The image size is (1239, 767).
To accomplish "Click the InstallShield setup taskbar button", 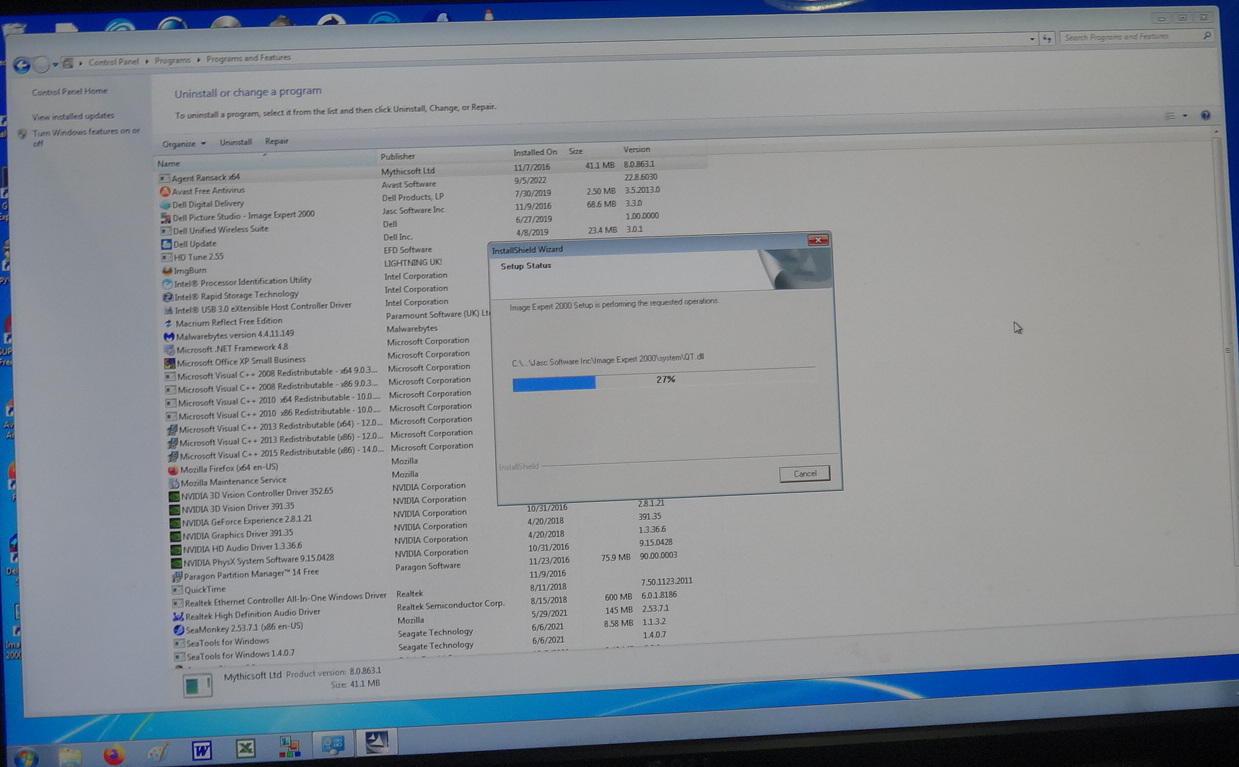I will 378,743.
